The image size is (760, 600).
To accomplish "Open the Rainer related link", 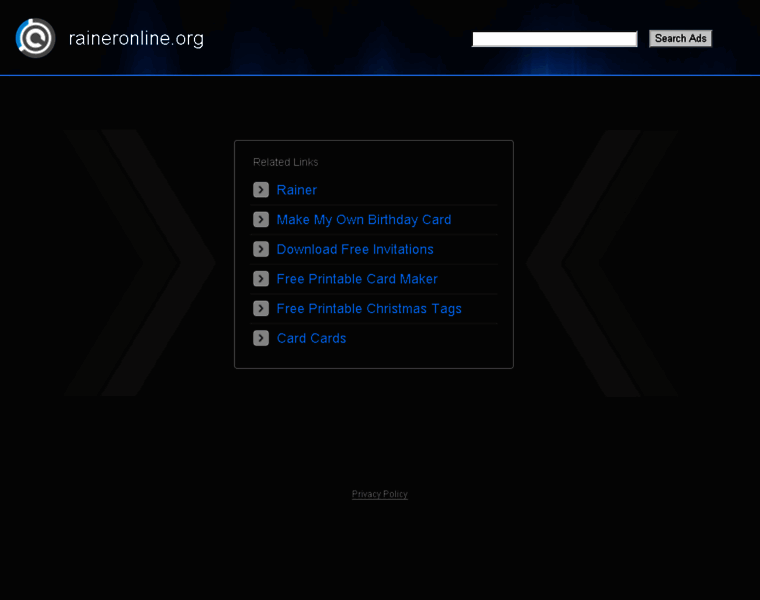I will coord(297,190).
